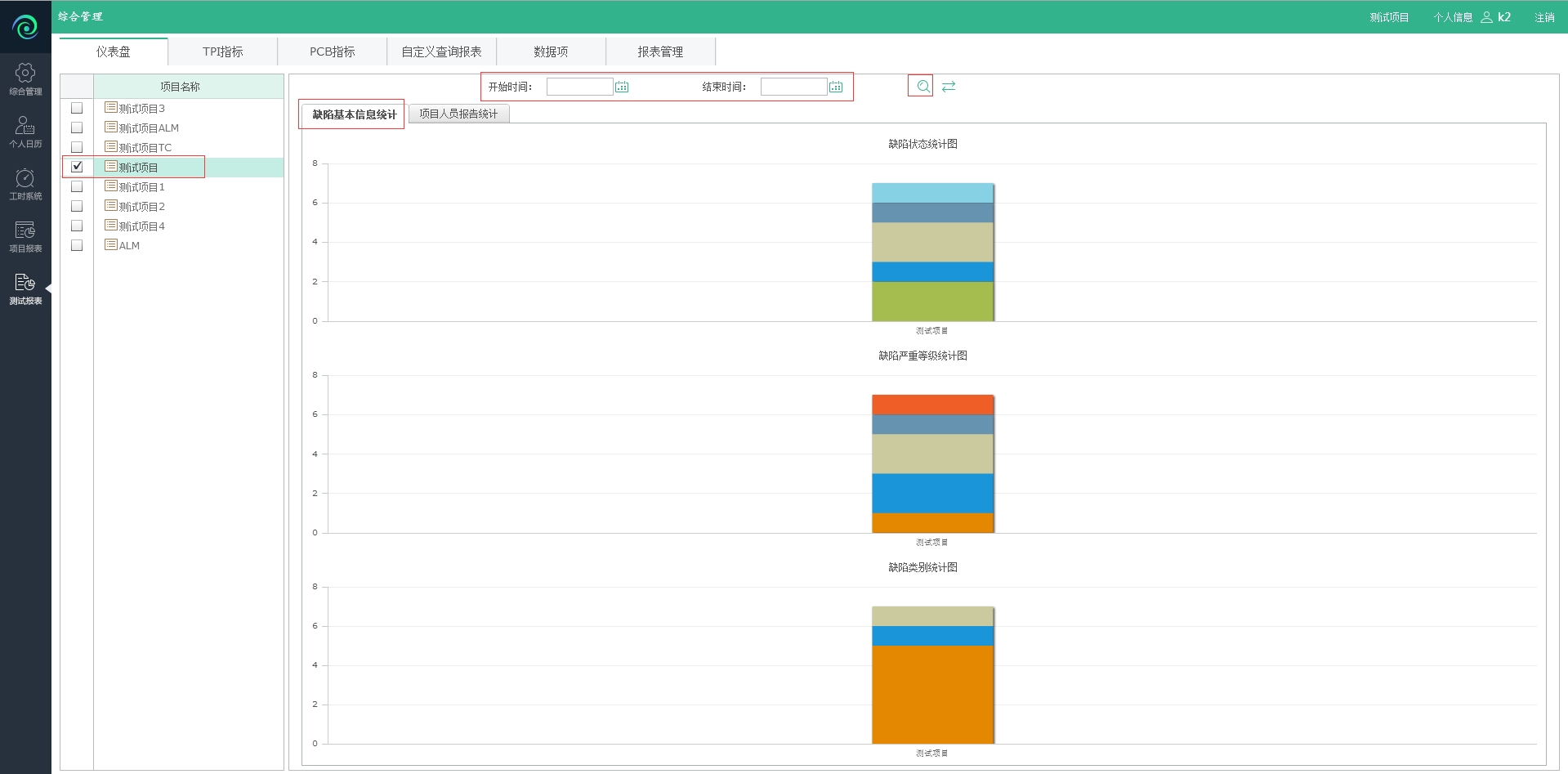Image resolution: width=1568 pixels, height=774 pixels.
Task: Click the 测试报表 sidebar icon
Action: (x=25, y=288)
